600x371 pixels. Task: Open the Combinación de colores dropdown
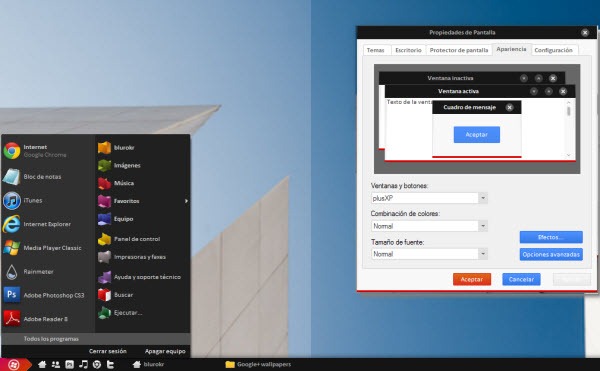[483, 226]
